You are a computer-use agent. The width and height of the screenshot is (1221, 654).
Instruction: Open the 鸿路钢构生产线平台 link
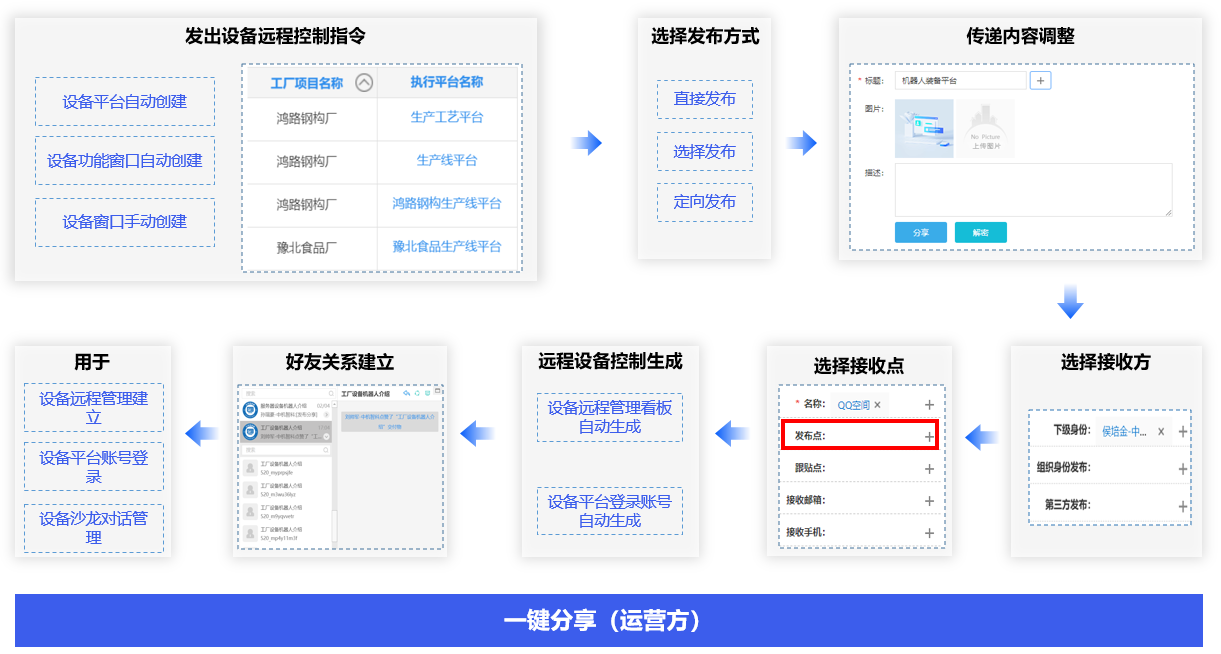(447, 204)
